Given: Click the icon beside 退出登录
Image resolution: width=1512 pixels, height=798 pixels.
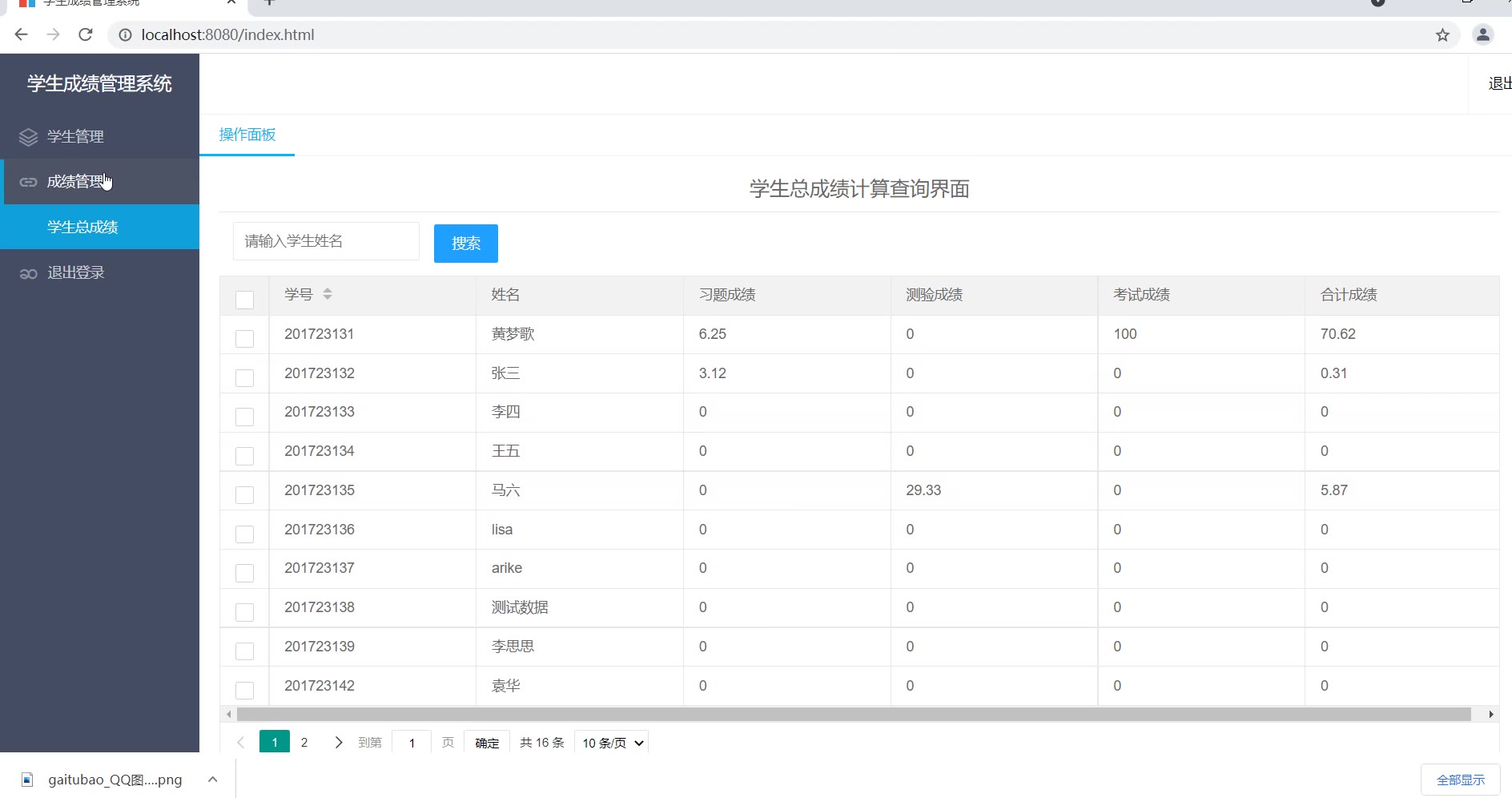Looking at the screenshot, I should (28, 273).
